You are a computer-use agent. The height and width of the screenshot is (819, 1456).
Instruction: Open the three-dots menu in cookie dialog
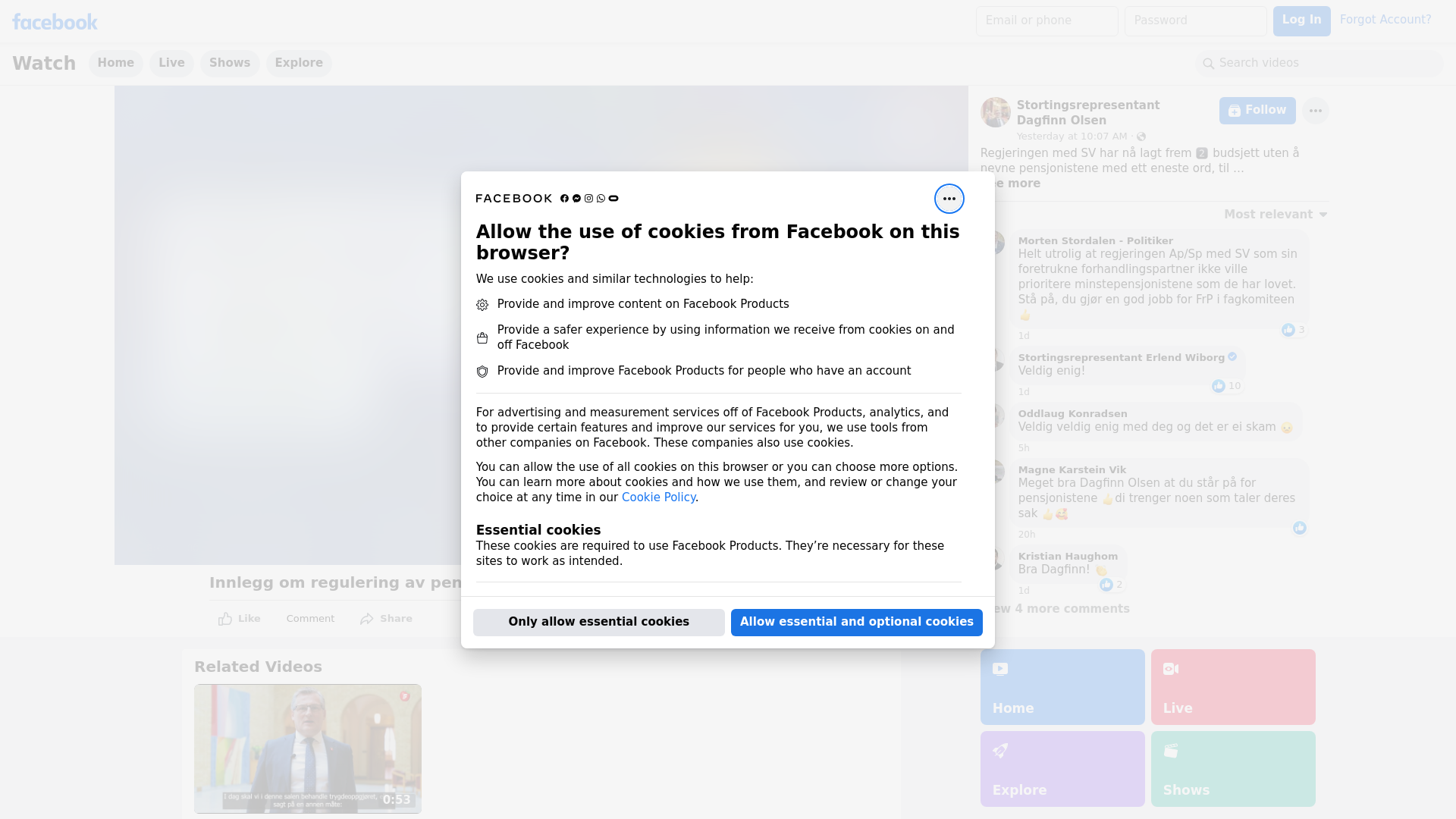949,199
